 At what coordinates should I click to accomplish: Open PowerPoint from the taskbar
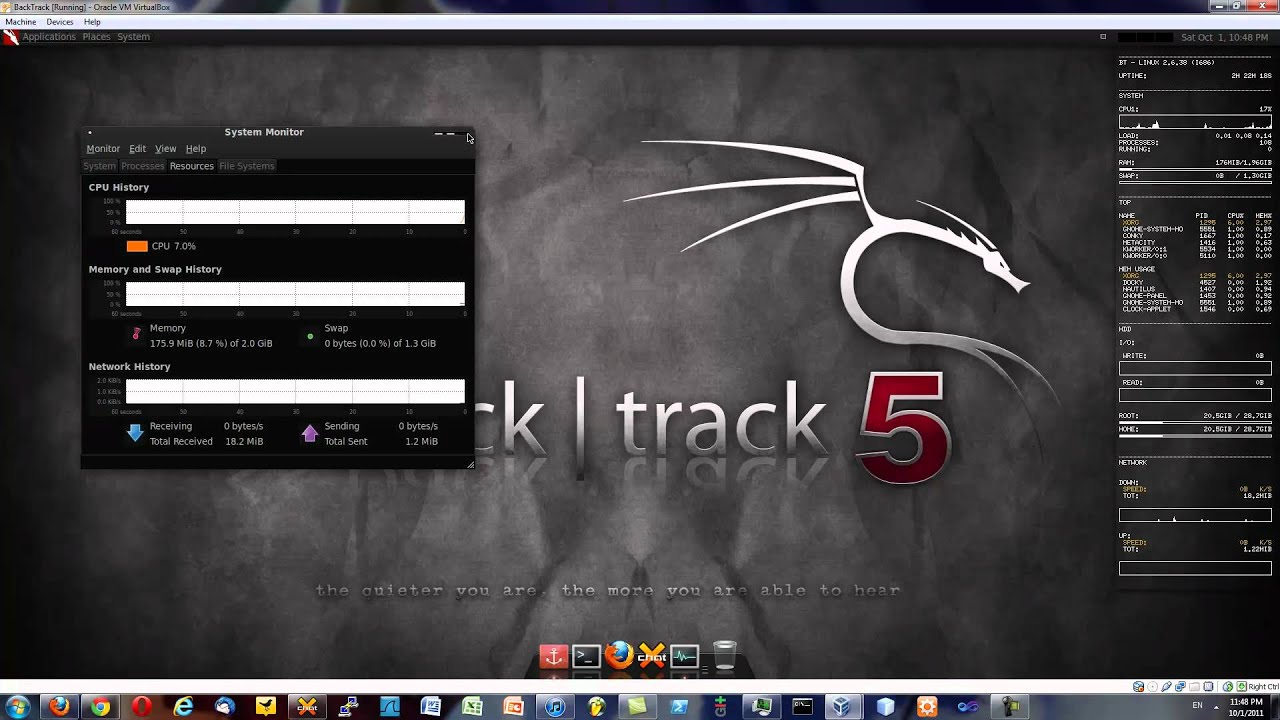pyautogui.click(x=513, y=707)
